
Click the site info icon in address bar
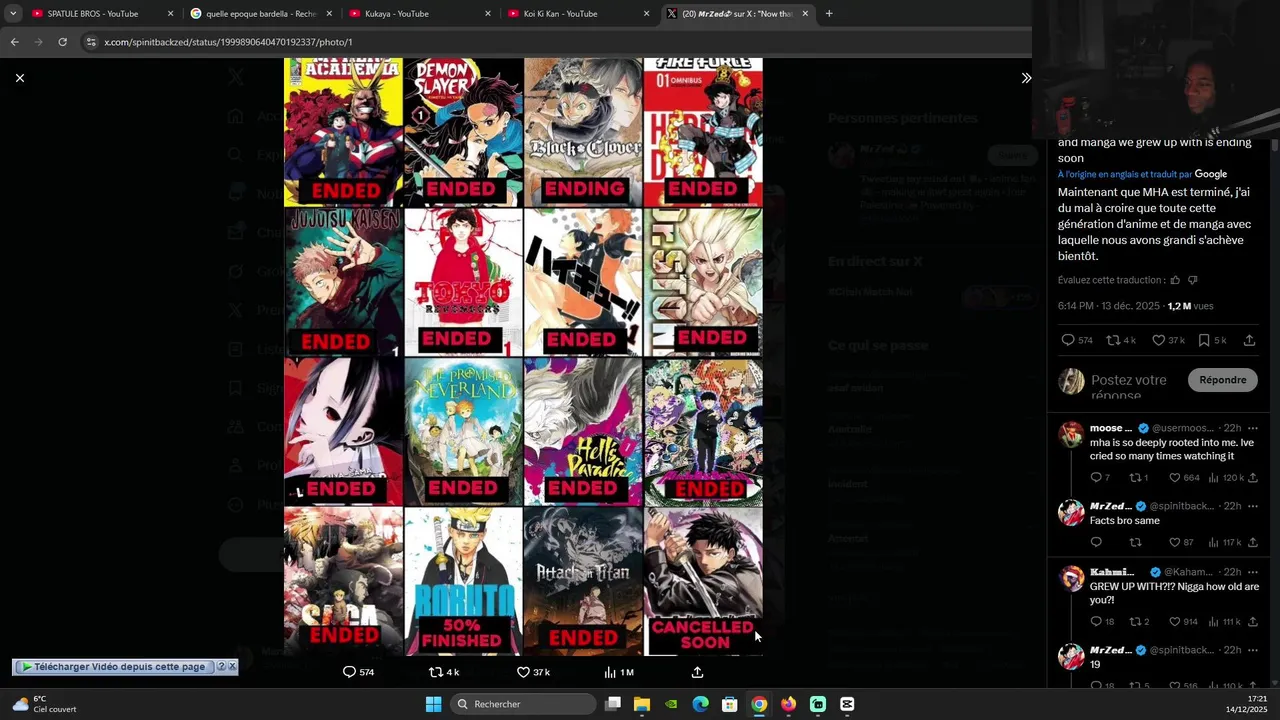(x=91, y=42)
